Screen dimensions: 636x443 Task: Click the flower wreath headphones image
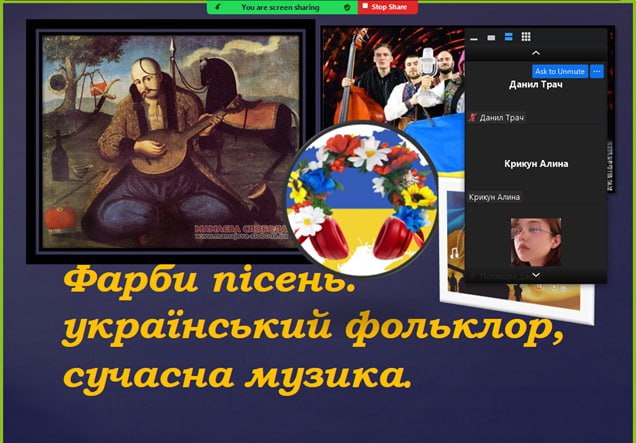tap(362, 200)
